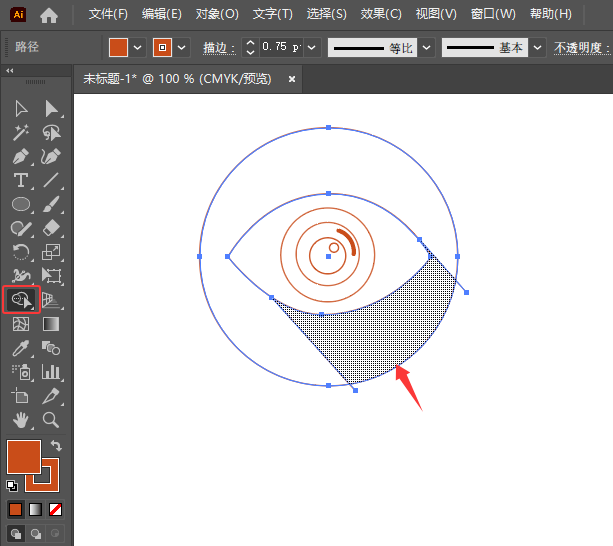Select the Slice tool

51,396
